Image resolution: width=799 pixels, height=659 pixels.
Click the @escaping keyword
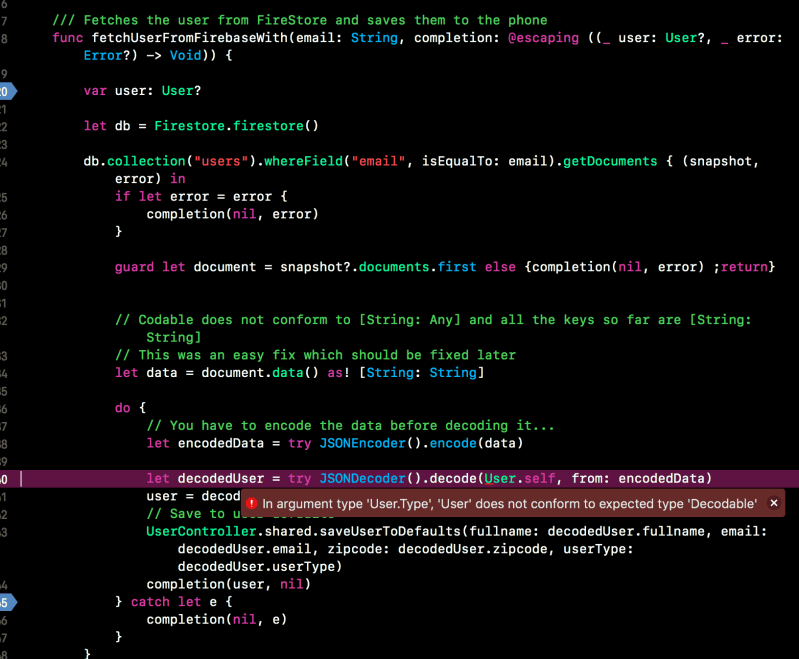[x=543, y=38]
